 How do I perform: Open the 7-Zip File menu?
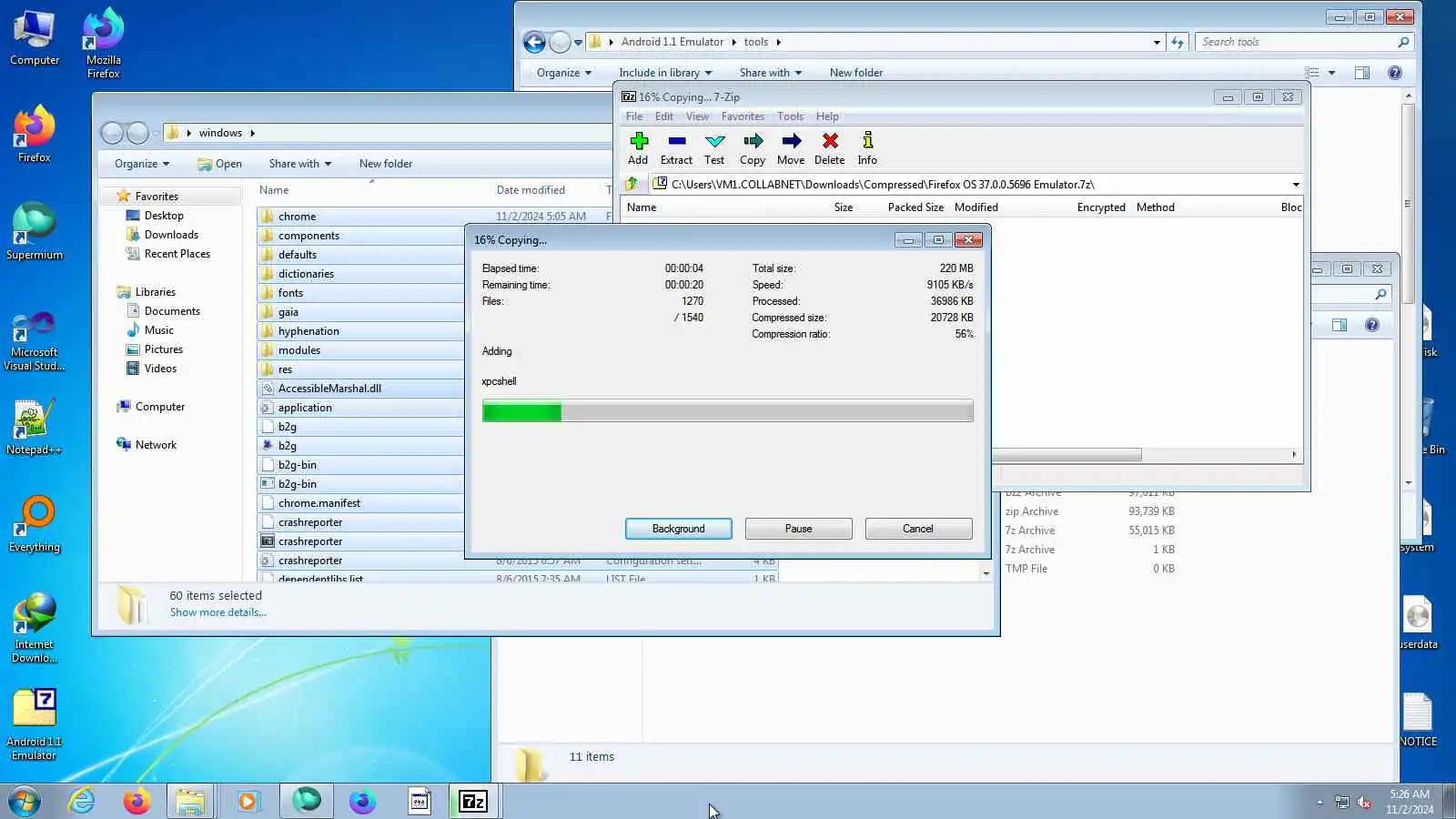(x=634, y=116)
